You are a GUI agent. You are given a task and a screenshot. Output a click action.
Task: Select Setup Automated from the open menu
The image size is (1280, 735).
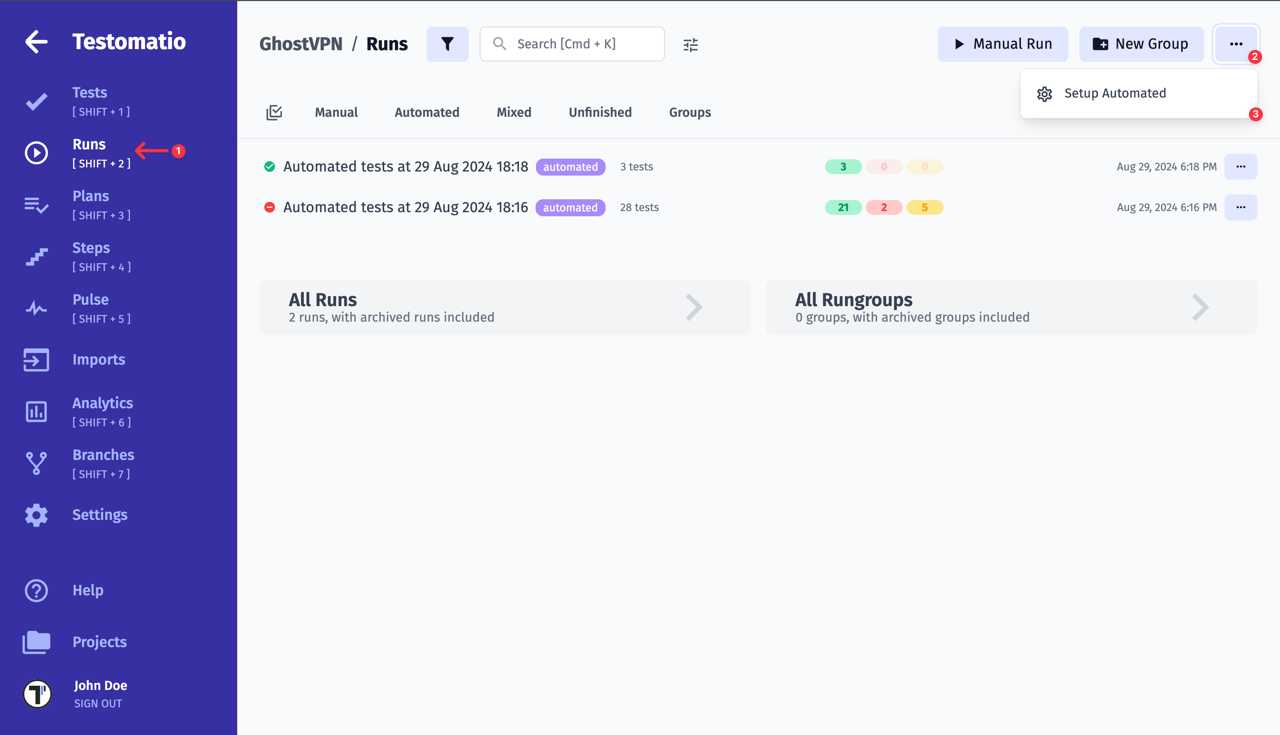1115,93
